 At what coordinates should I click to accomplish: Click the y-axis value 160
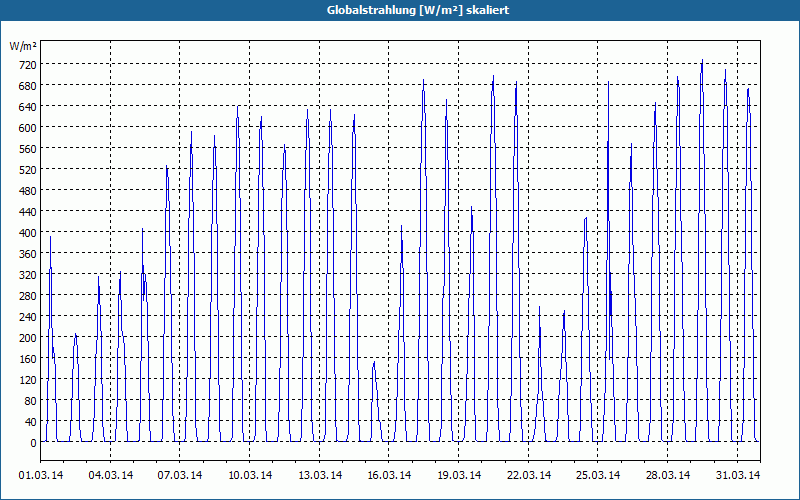click(28, 359)
